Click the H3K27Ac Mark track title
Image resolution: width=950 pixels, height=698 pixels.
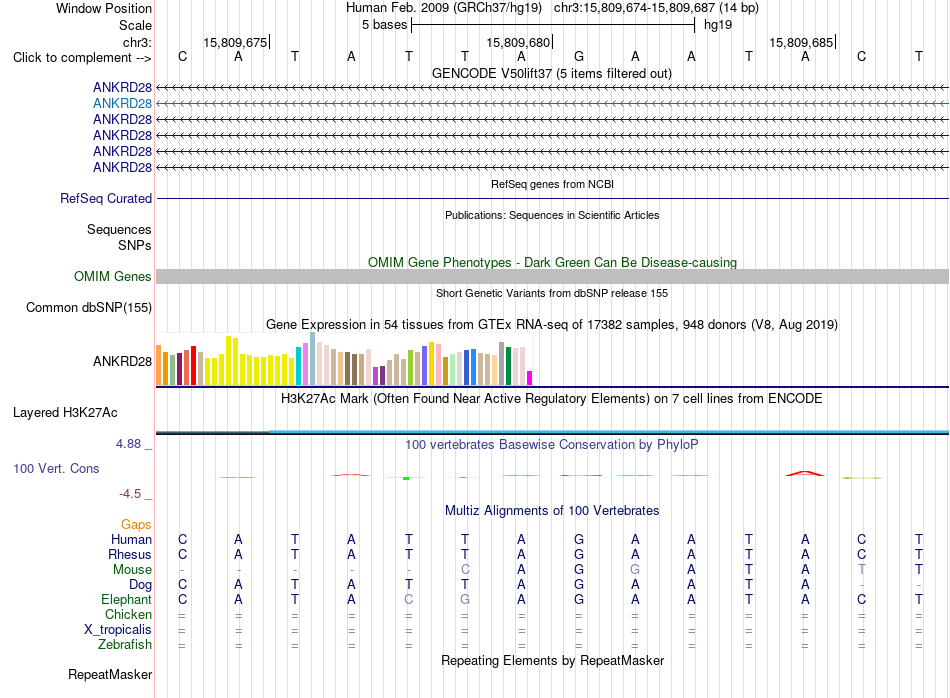point(552,399)
